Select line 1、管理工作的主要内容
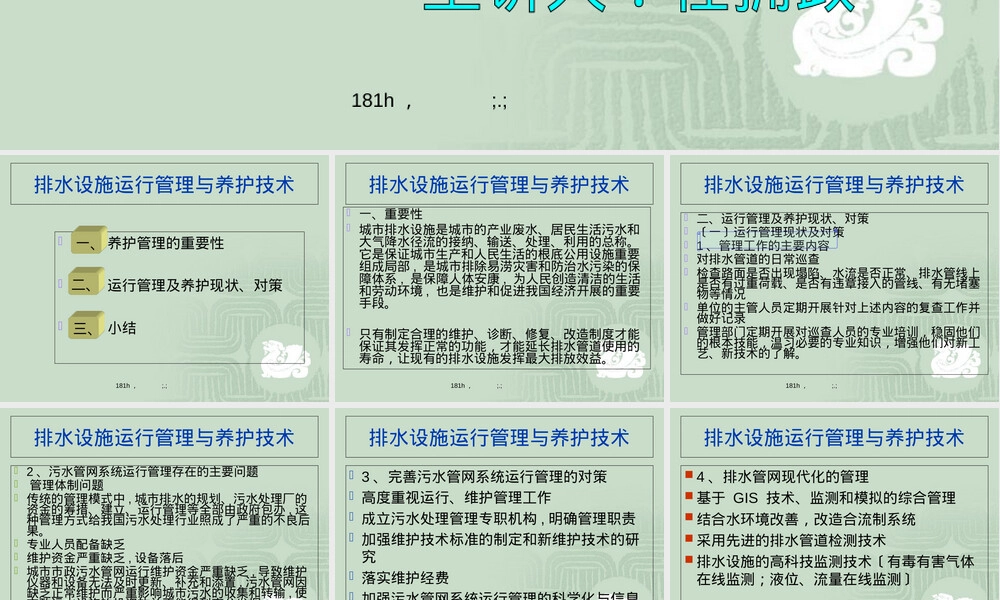The width and height of the screenshot is (1000, 600). pyautogui.click(x=763, y=245)
